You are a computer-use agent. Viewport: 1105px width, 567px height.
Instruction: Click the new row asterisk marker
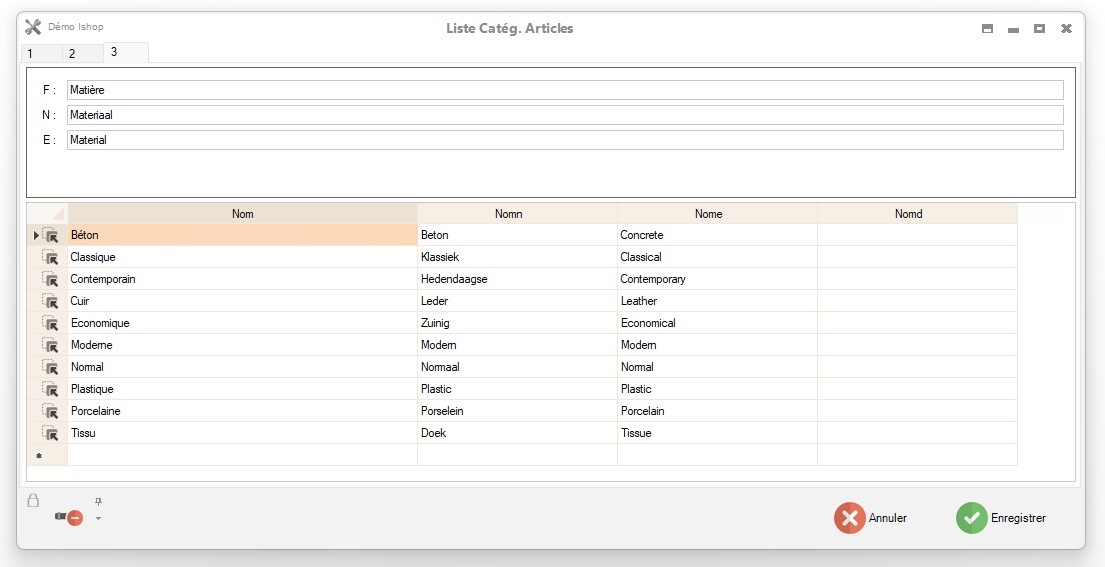pyautogui.click(x=38, y=456)
